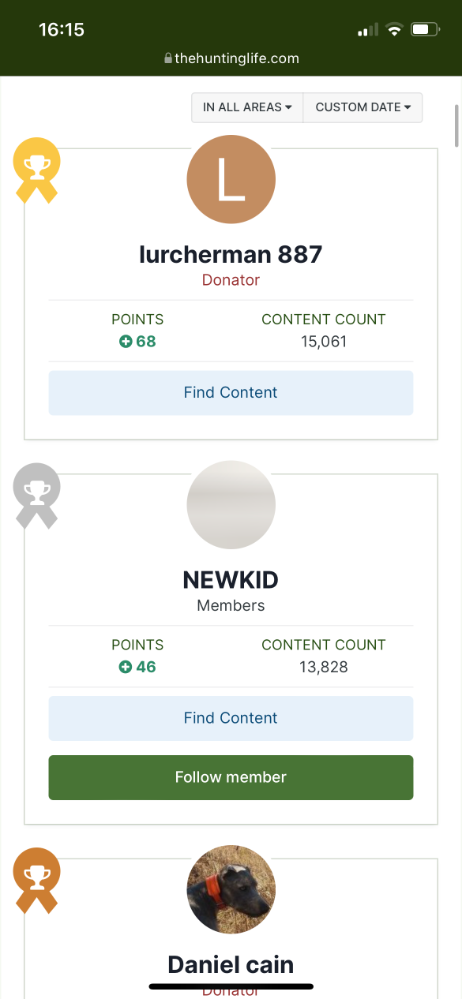Click Find Content under NEWKID
This screenshot has width=462, height=999.
[231, 718]
